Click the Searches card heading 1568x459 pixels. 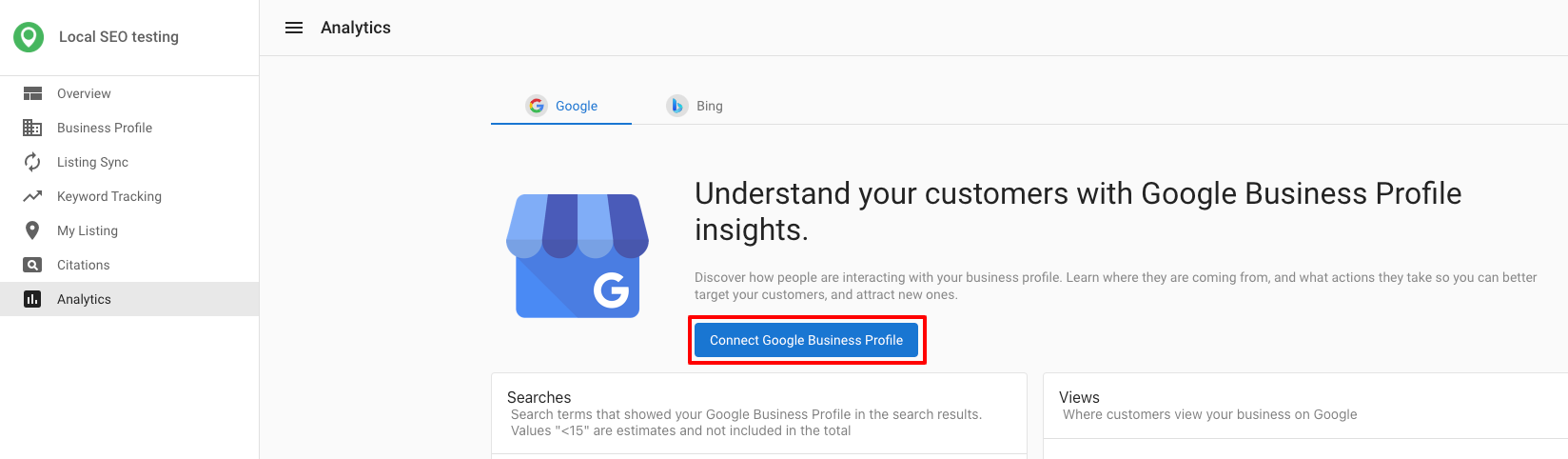(539, 397)
